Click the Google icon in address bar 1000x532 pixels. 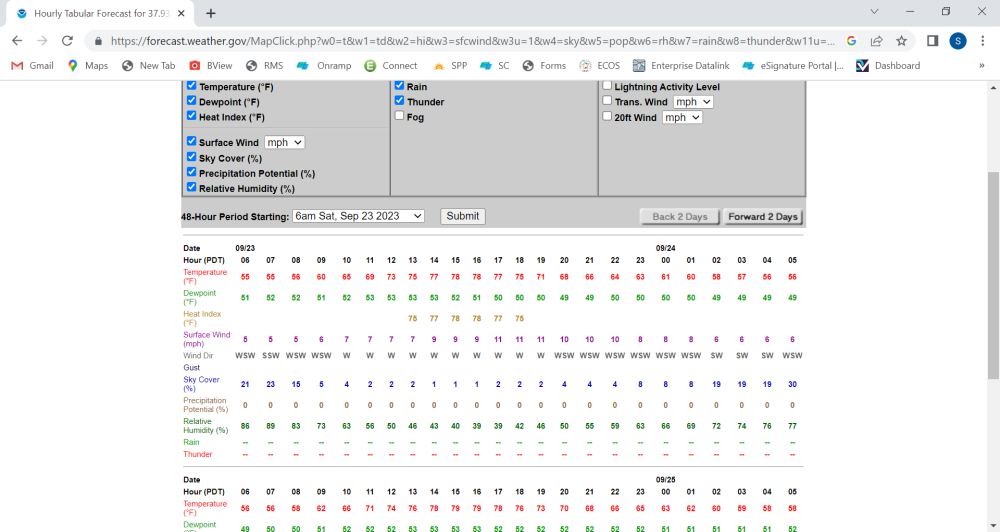click(x=851, y=41)
